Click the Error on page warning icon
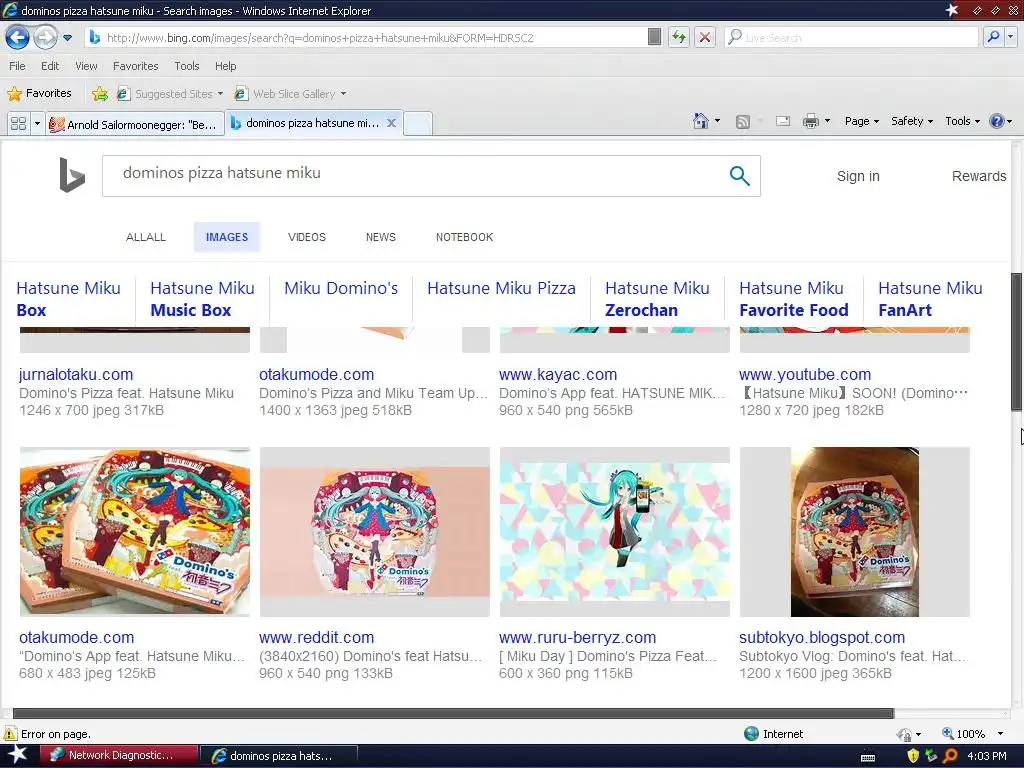 click(x=10, y=733)
